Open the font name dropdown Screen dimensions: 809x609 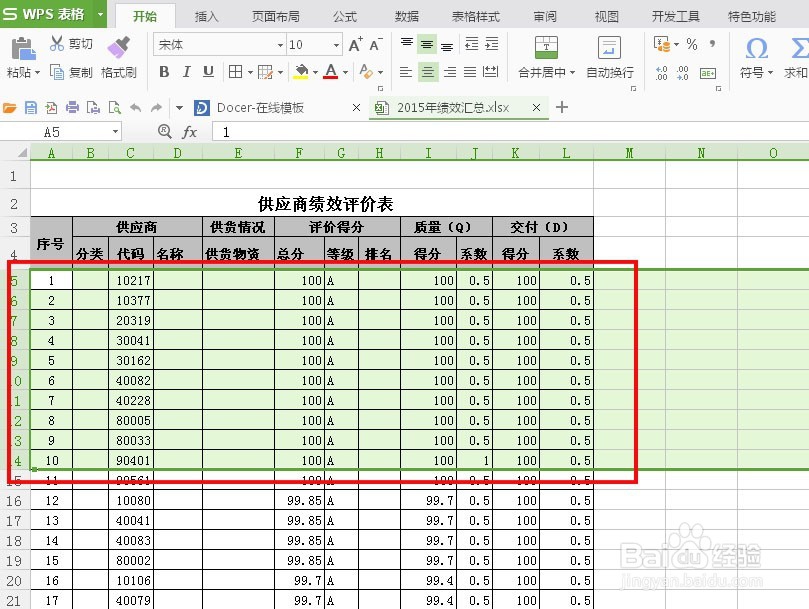[280, 45]
